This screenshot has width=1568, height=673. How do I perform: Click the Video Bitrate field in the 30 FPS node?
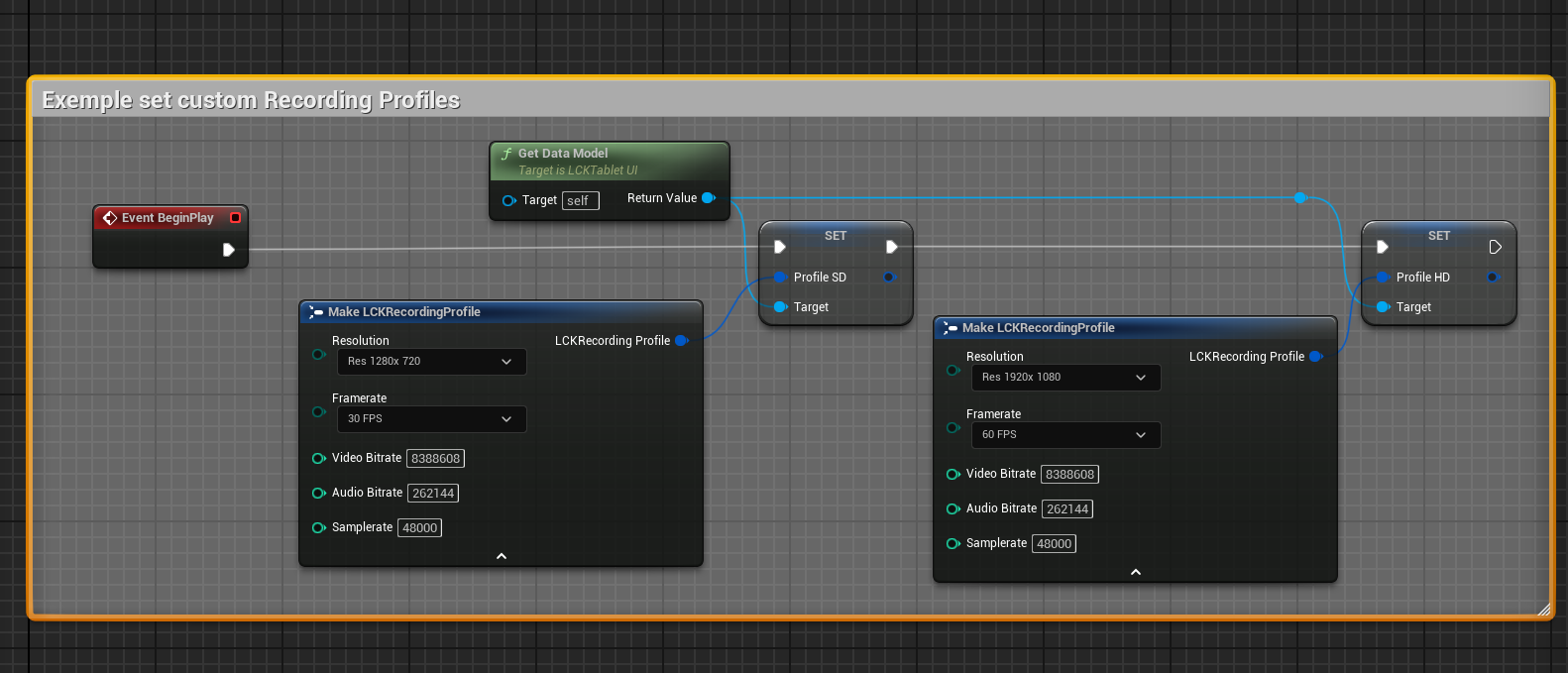tap(435, 459)
